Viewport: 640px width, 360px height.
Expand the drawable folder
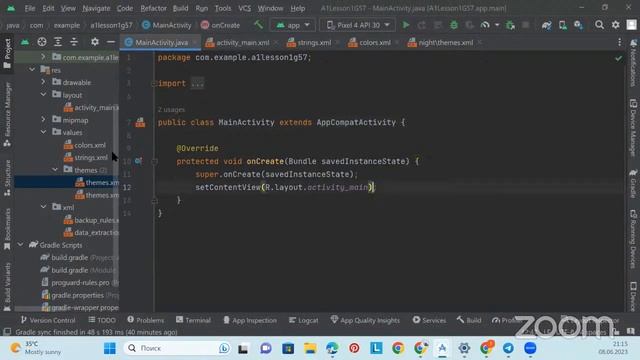click(x=43, y=82)
